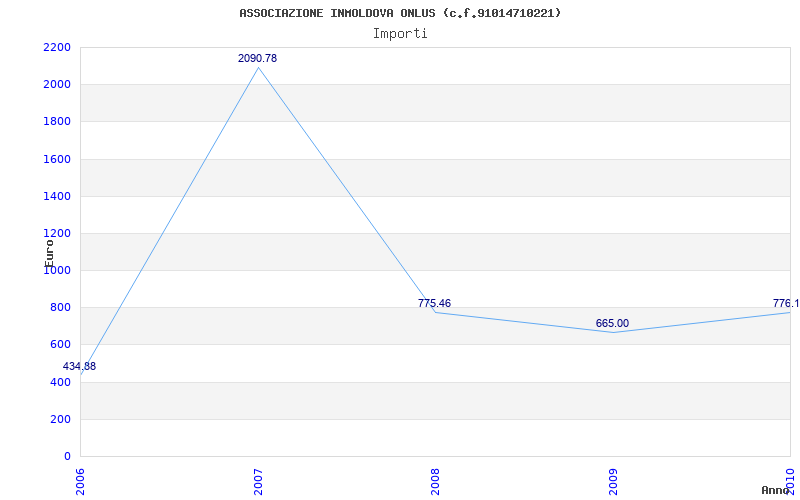
Task: Click the 2008 x-axis label
Action: 435,482
